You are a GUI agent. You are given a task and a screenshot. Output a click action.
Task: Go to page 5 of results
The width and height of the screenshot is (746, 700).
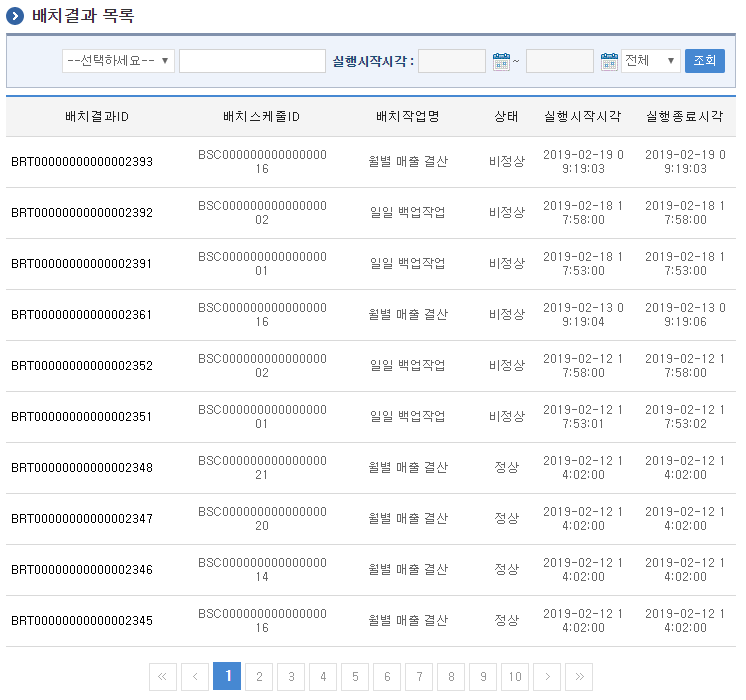coord(355,677)
